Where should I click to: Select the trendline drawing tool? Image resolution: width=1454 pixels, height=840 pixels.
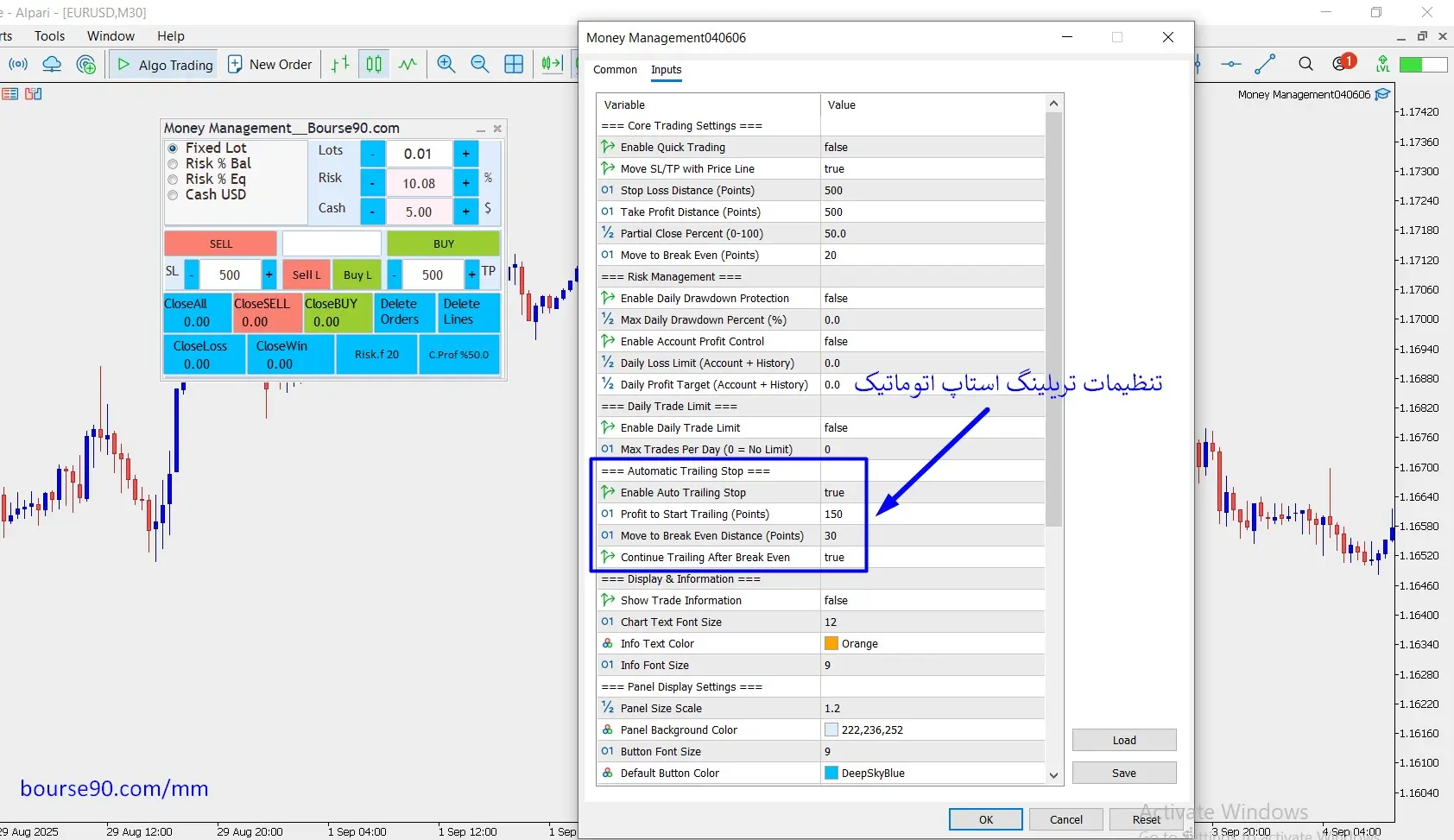coord(1265,64)
